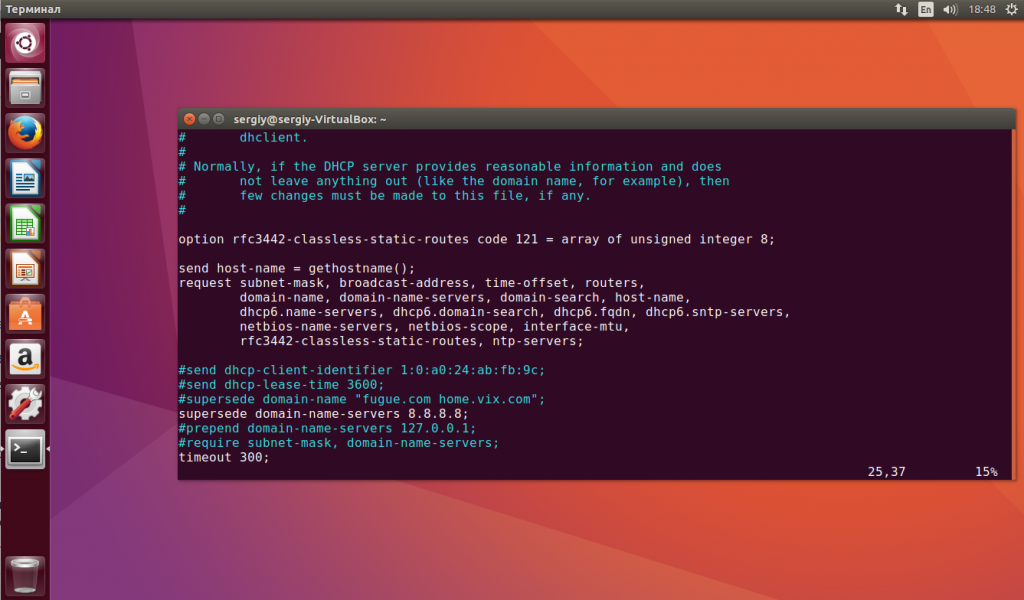Click the '#require subnet-mask, domain-name-servers;' line

338,443
